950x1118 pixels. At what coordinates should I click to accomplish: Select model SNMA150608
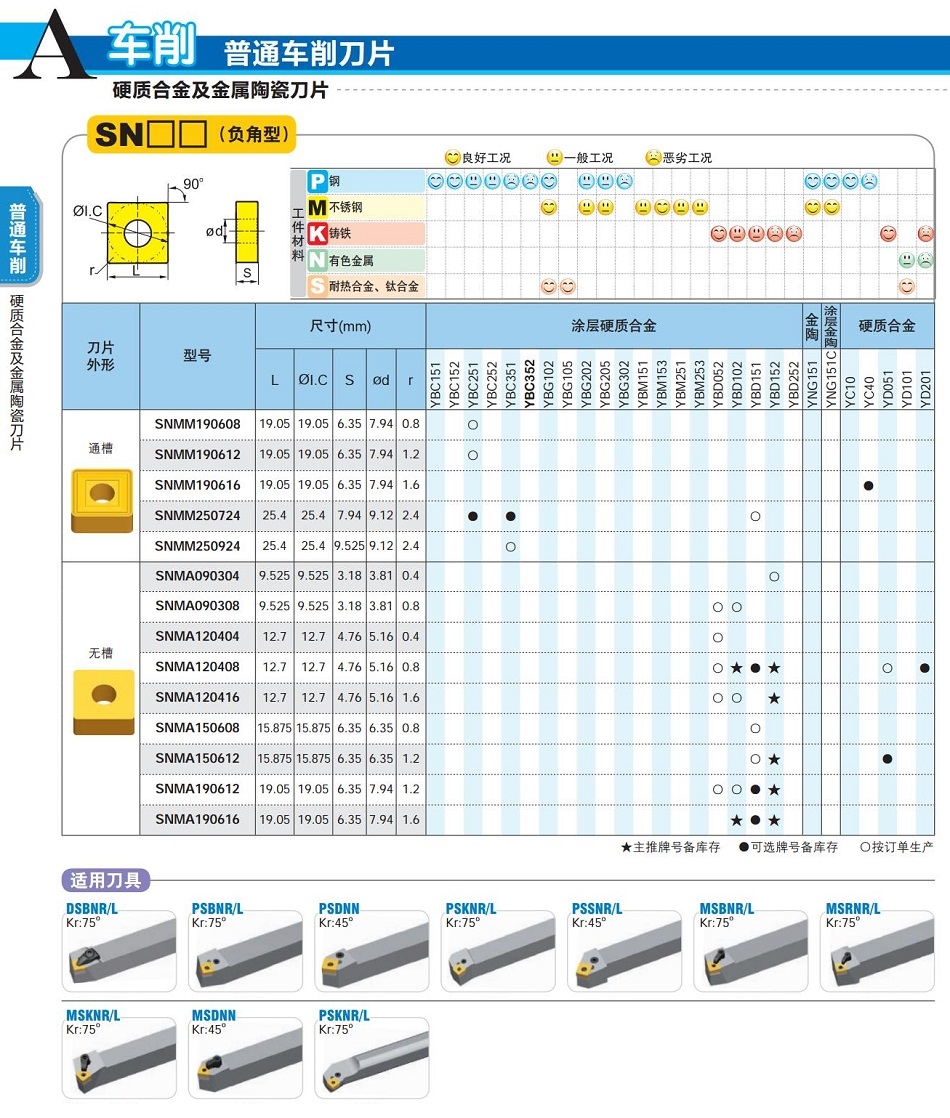tap(198, 728)
